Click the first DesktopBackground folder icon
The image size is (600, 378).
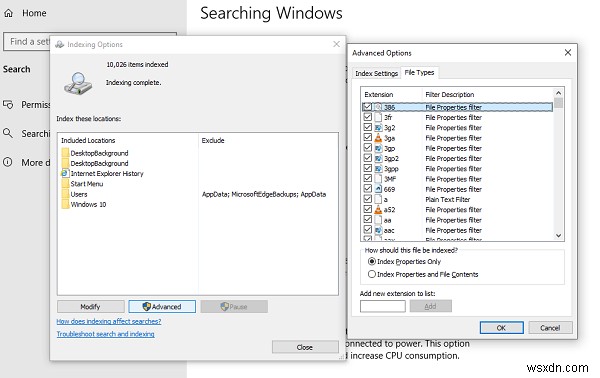(x=65, y=153)
